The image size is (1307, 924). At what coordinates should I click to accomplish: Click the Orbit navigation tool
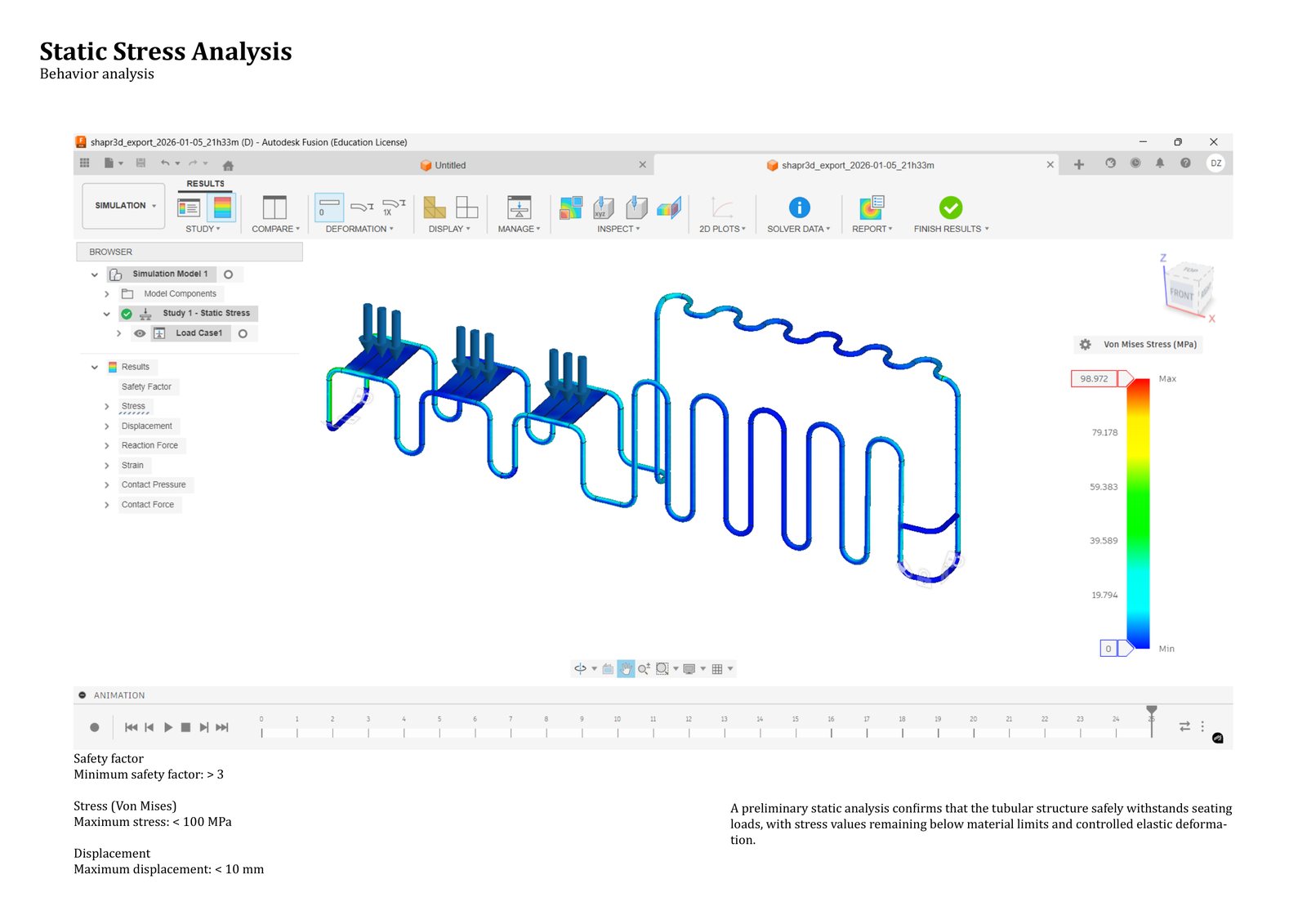(580, 668)
